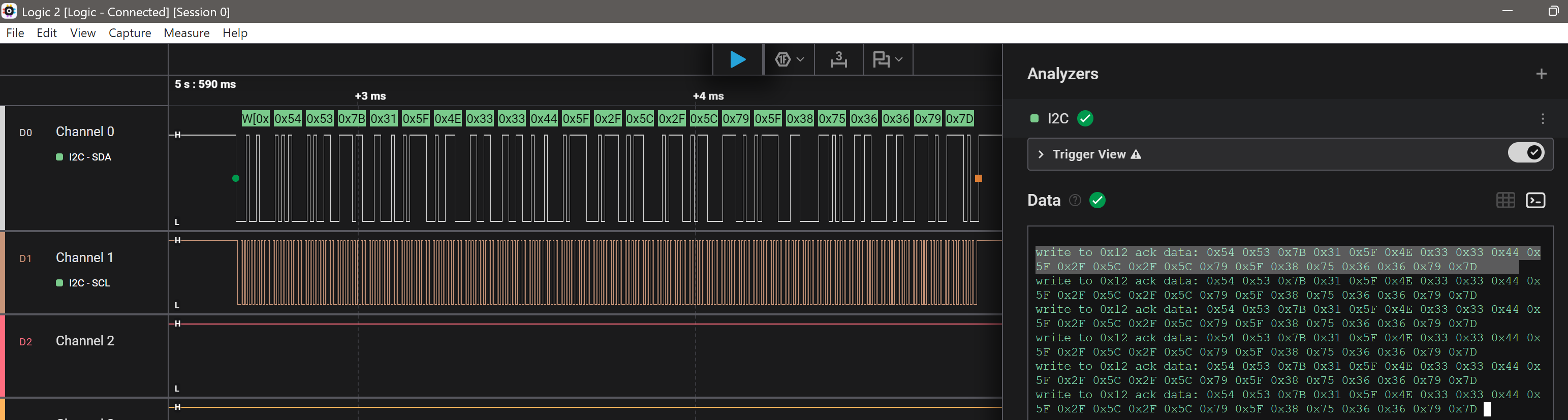1568x420 pixels.
Task: Click the timing measurement ruler icon
Action: 838,59
